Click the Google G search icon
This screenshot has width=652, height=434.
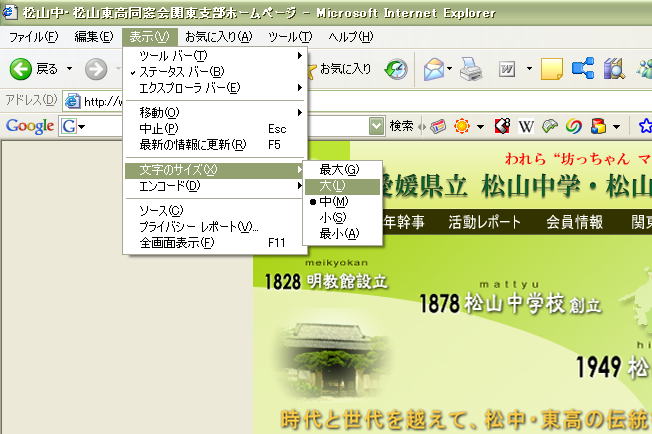(x=69, y=126)
